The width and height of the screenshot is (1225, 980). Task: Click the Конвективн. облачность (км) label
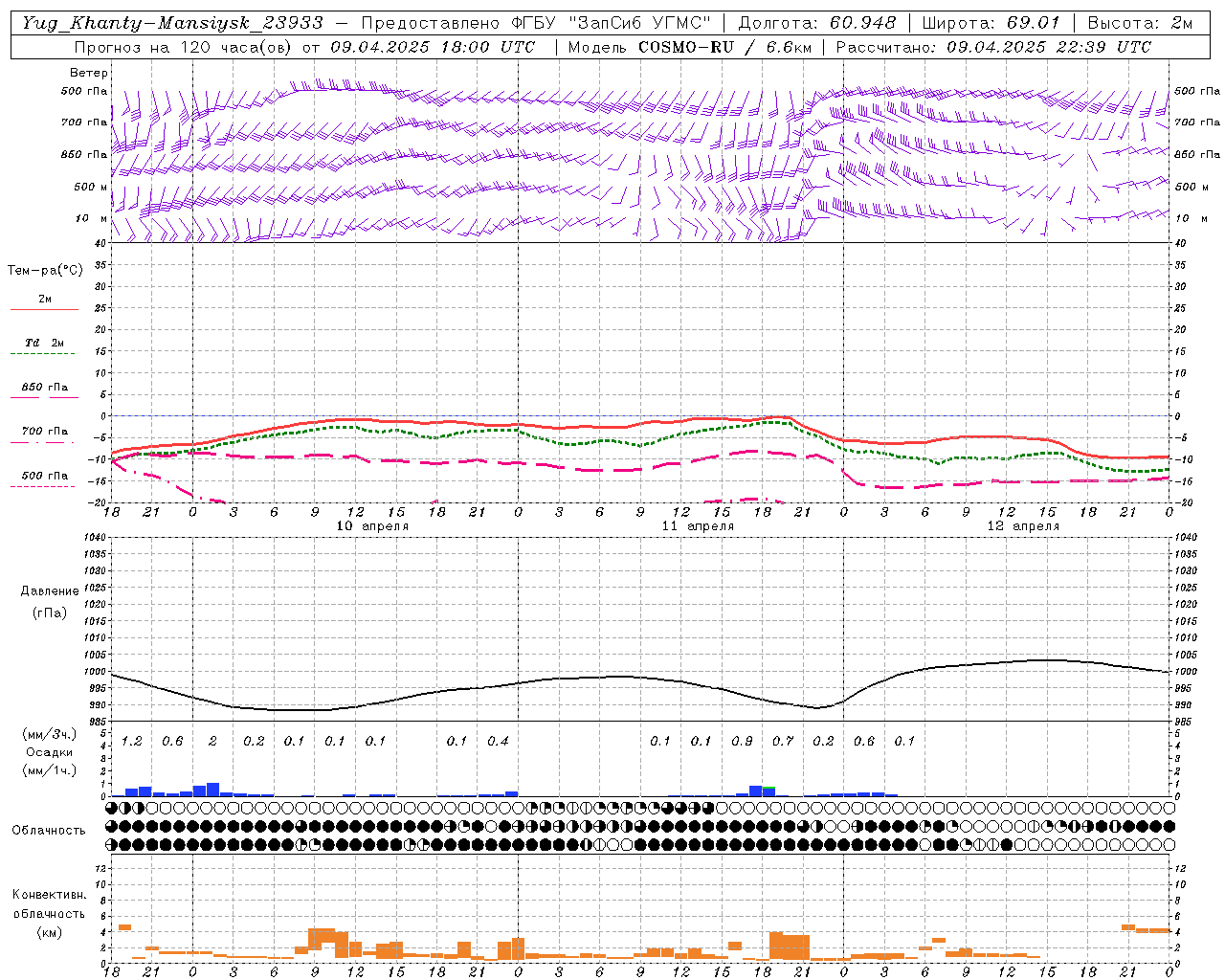point(49,913)
